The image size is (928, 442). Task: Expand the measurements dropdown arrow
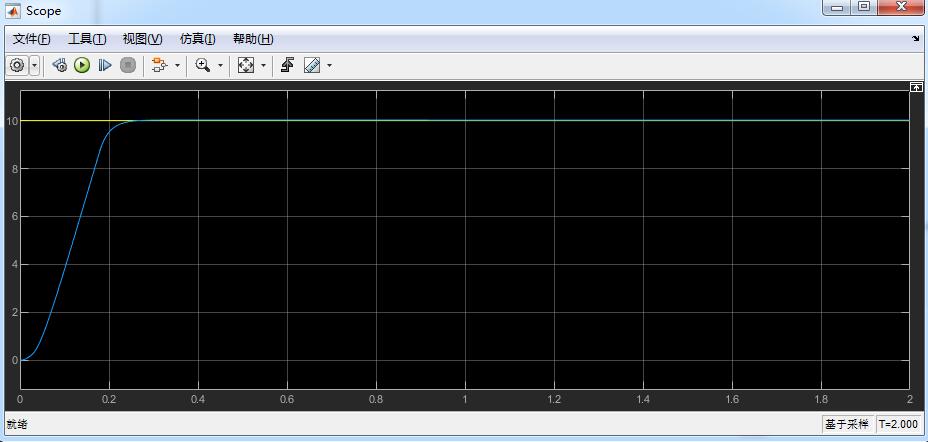coord(330,65)
